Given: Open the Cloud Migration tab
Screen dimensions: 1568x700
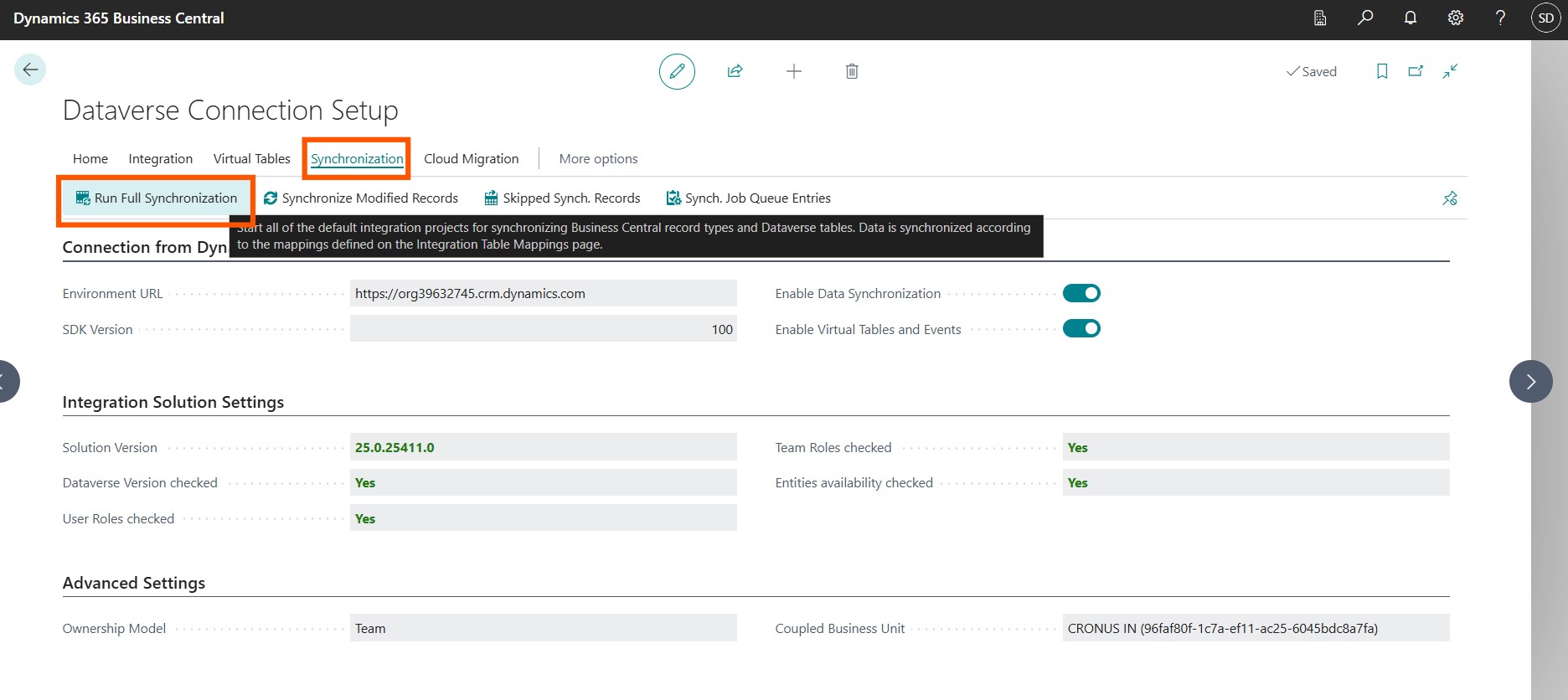Looking at the screenshot, I should pos(471,158).
